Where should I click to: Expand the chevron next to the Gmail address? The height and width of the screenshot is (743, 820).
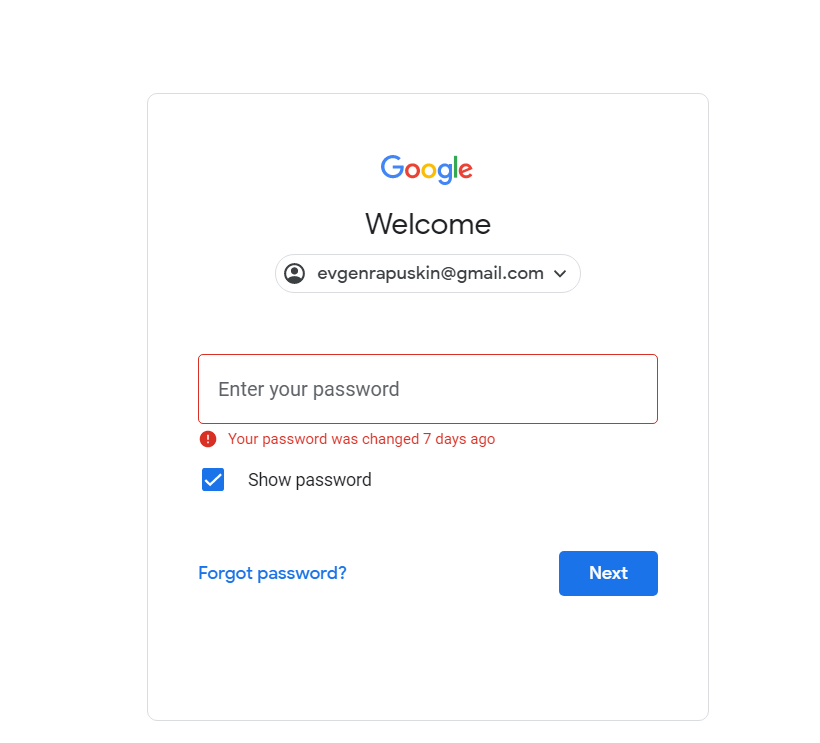(560, 273)
